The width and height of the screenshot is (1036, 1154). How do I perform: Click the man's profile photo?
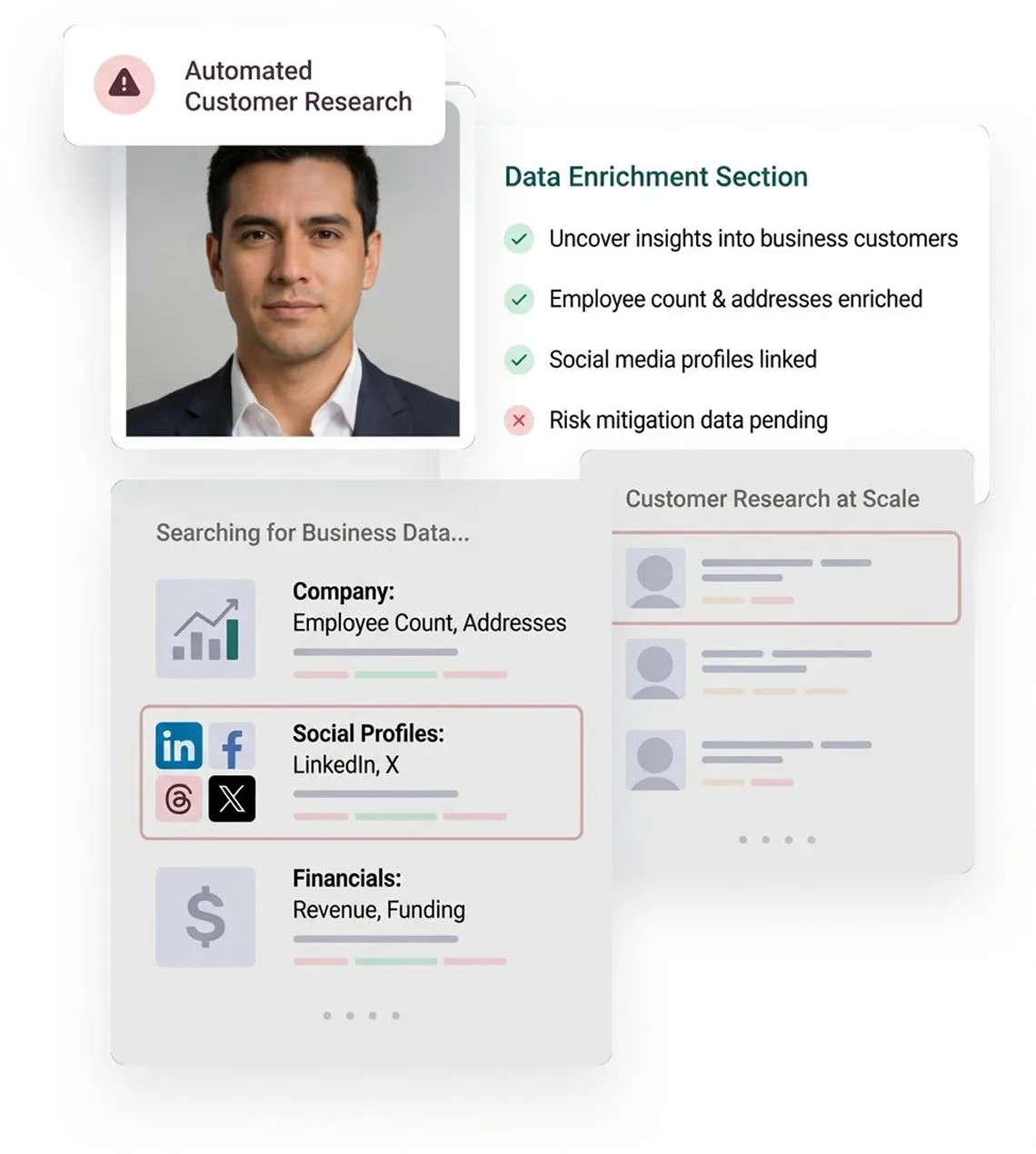(x=293, y=291)
